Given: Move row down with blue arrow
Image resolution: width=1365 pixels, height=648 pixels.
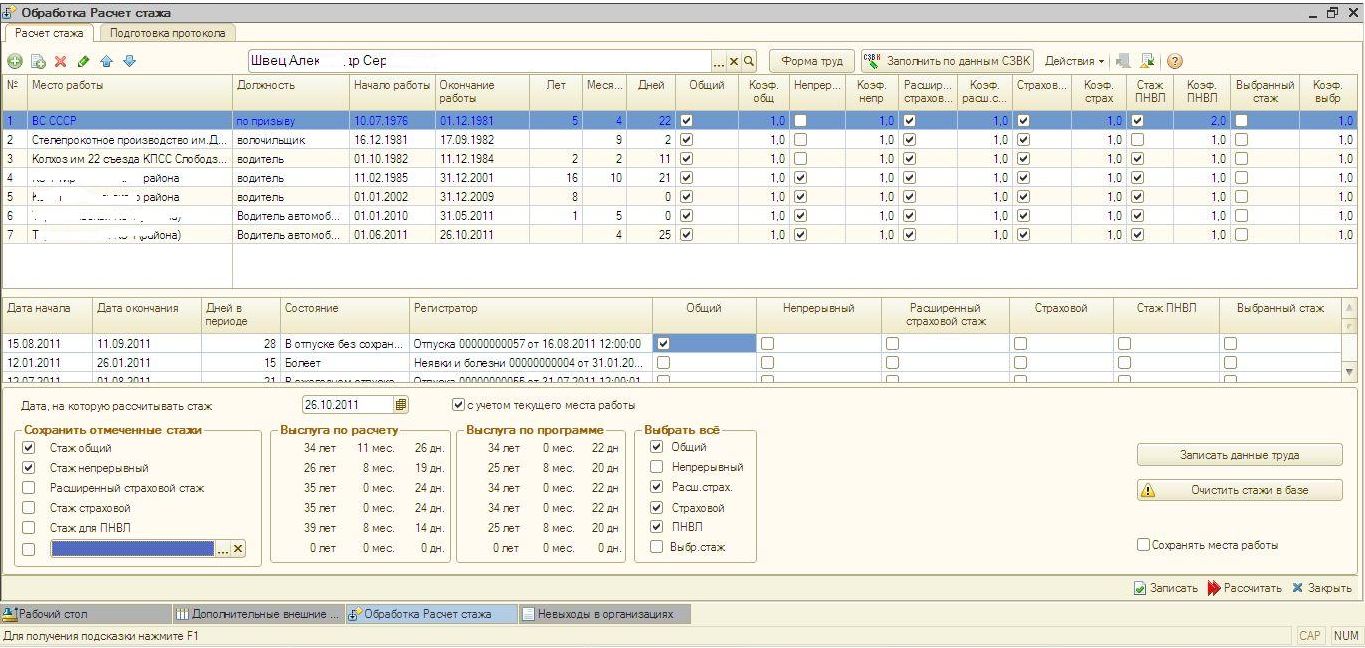Looking at the screenshot, I should [x=129, y=62].
